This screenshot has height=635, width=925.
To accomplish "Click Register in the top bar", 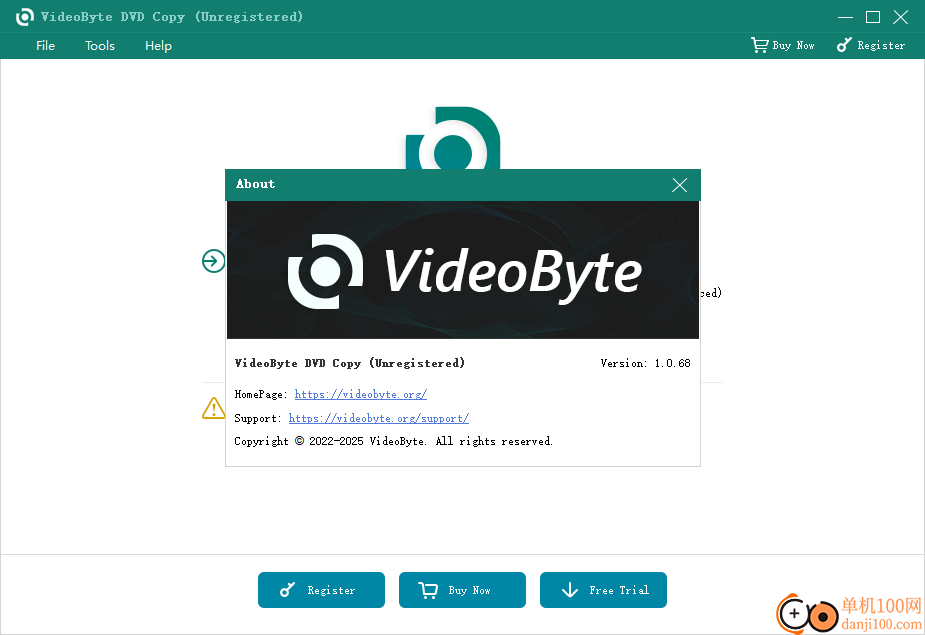I will pos(870,45).
